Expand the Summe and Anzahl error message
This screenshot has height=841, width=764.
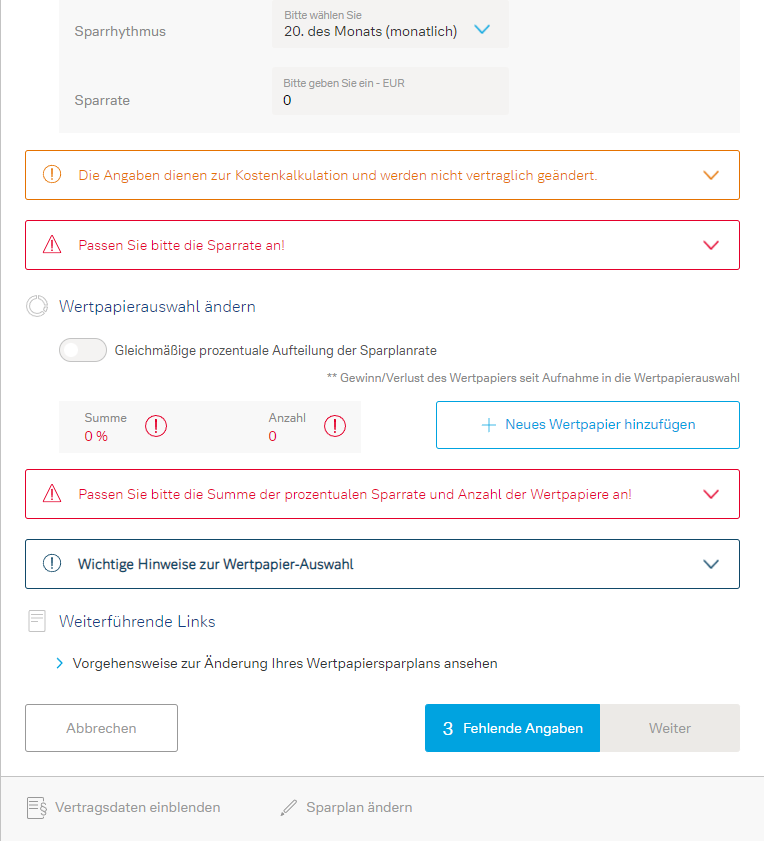tap(711, 494)
